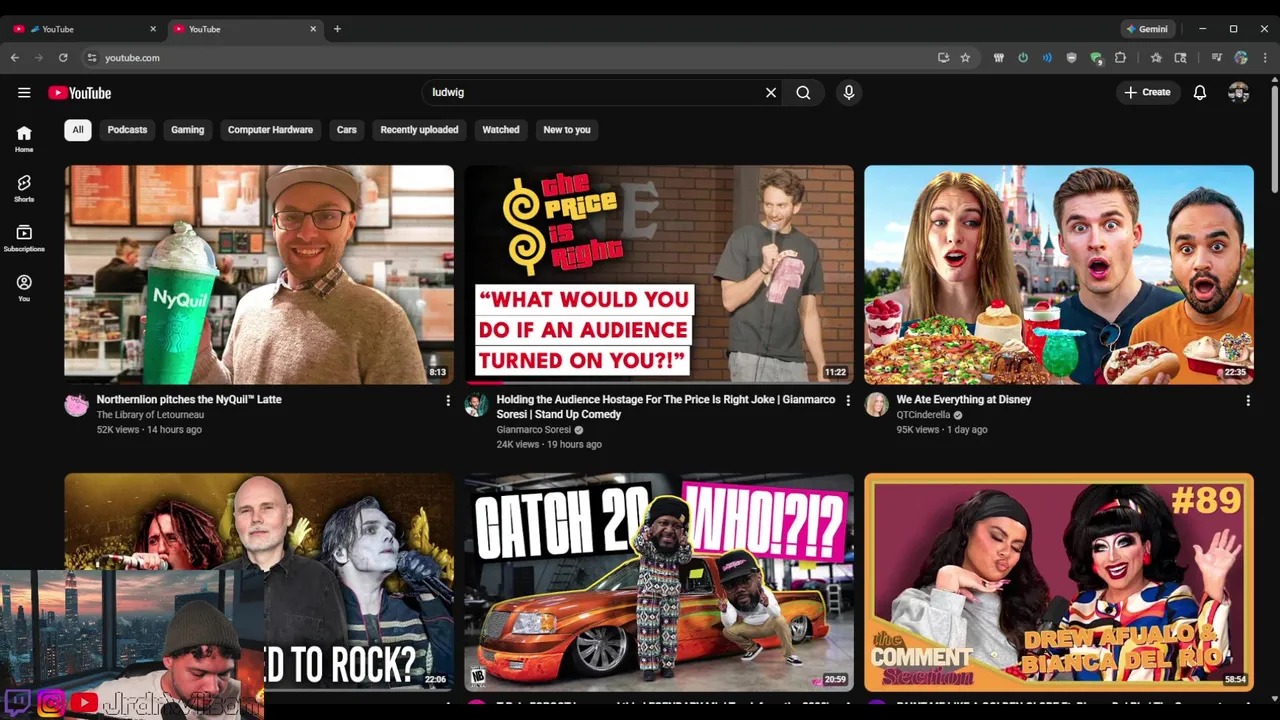This screenshot has width=1280, height=720.
Task: Open the Catch 20 Who video thumbnail
Action: pyautogui.click(x=659, y=582)
